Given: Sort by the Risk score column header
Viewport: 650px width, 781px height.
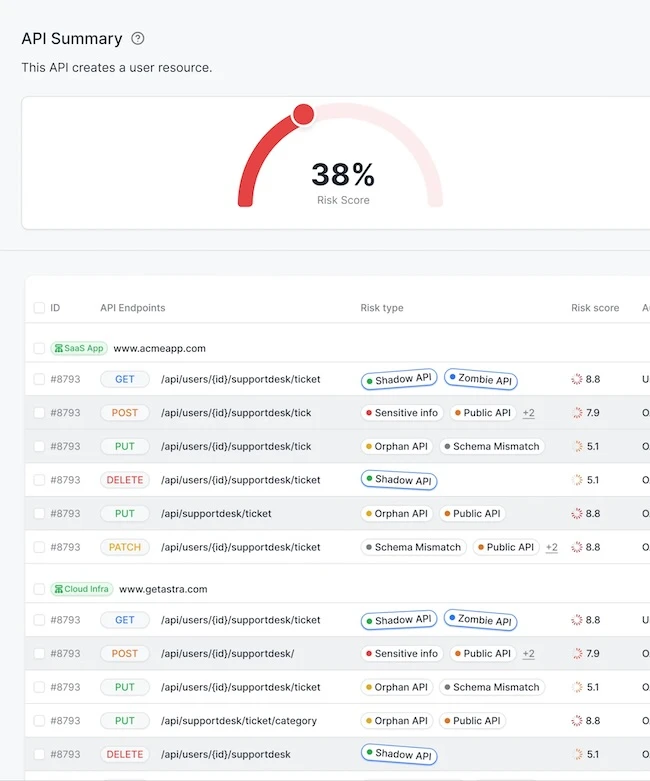Looking at the screenshot, I should pos(595,308).
